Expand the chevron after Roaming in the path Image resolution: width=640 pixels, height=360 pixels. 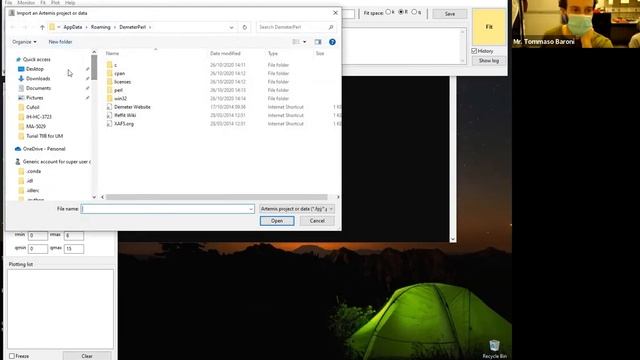click(115, 27)
